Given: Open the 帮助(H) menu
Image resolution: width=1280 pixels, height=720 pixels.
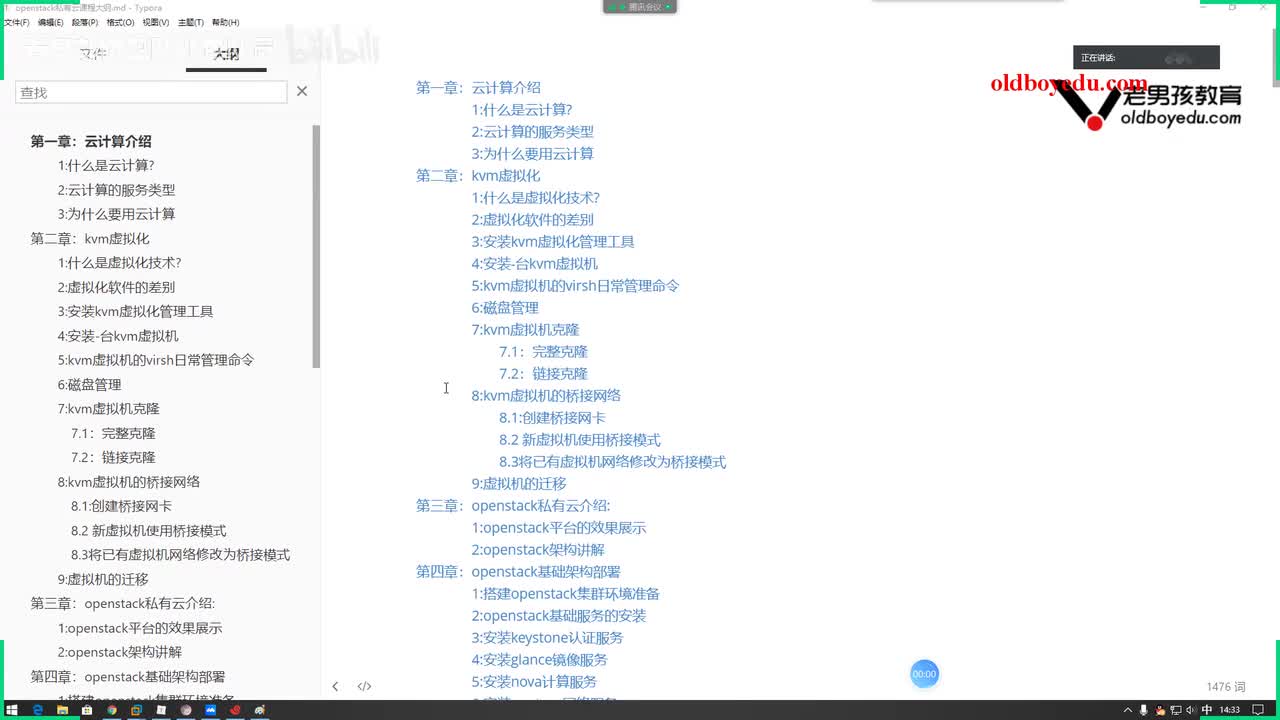Looking at the screenshot, I should [x=225, y=22].
